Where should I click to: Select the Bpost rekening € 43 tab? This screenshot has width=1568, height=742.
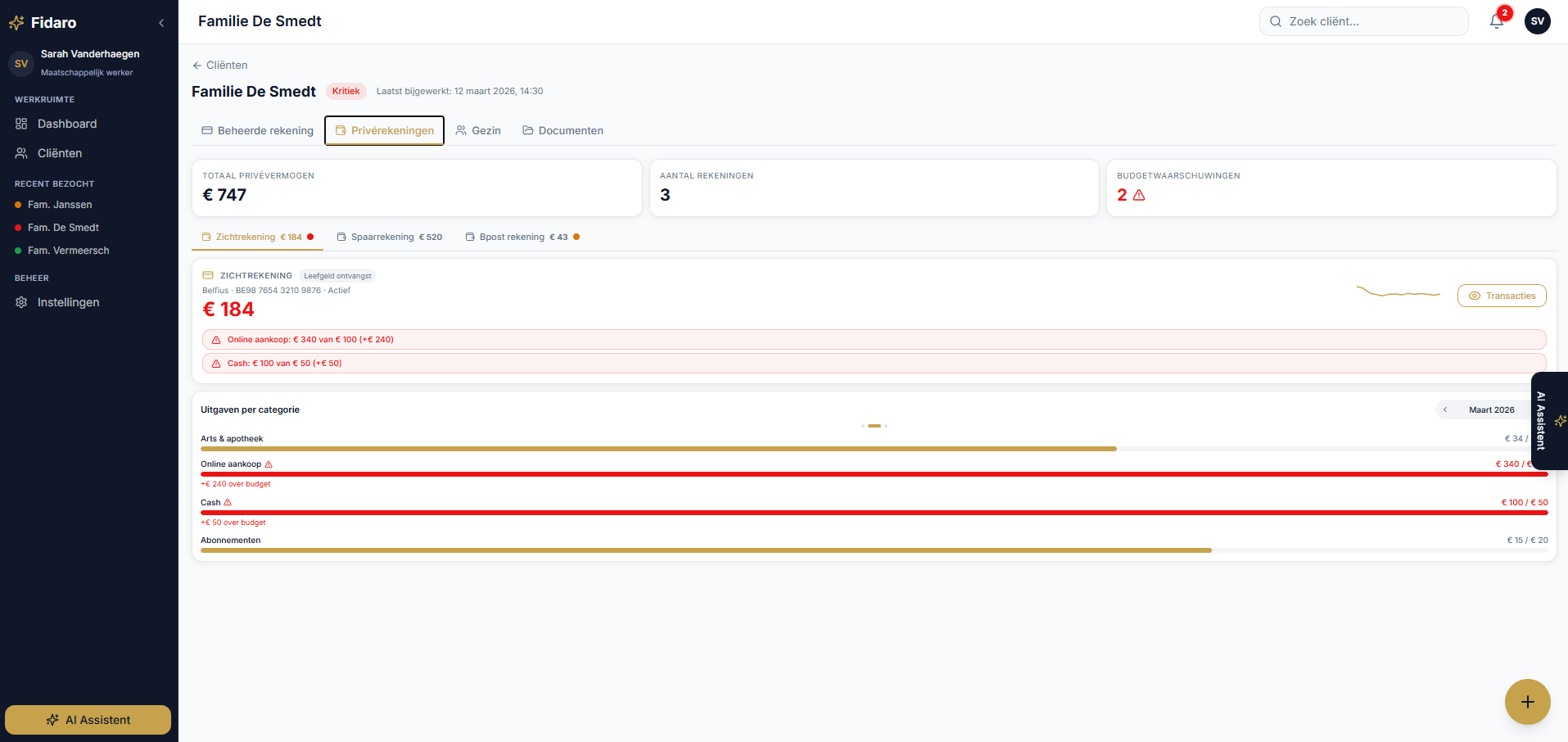pos(522,238)
